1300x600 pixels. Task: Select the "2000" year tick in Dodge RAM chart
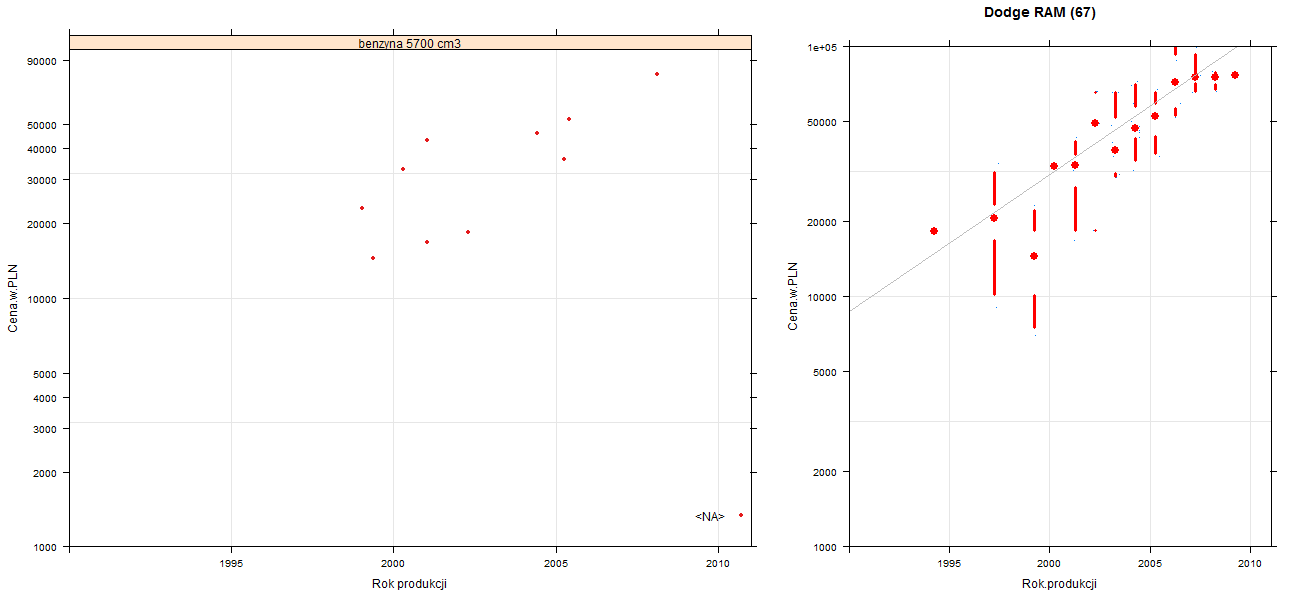coord(1049,564)
